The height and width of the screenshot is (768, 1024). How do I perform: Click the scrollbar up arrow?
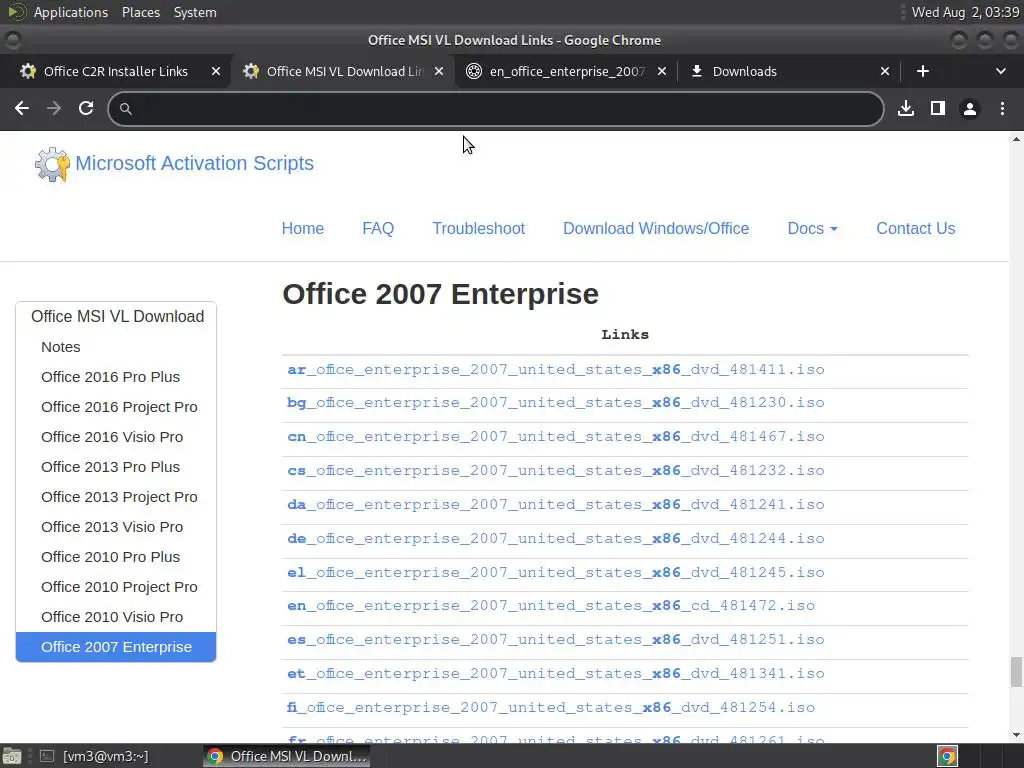[x=1016, y=138]
